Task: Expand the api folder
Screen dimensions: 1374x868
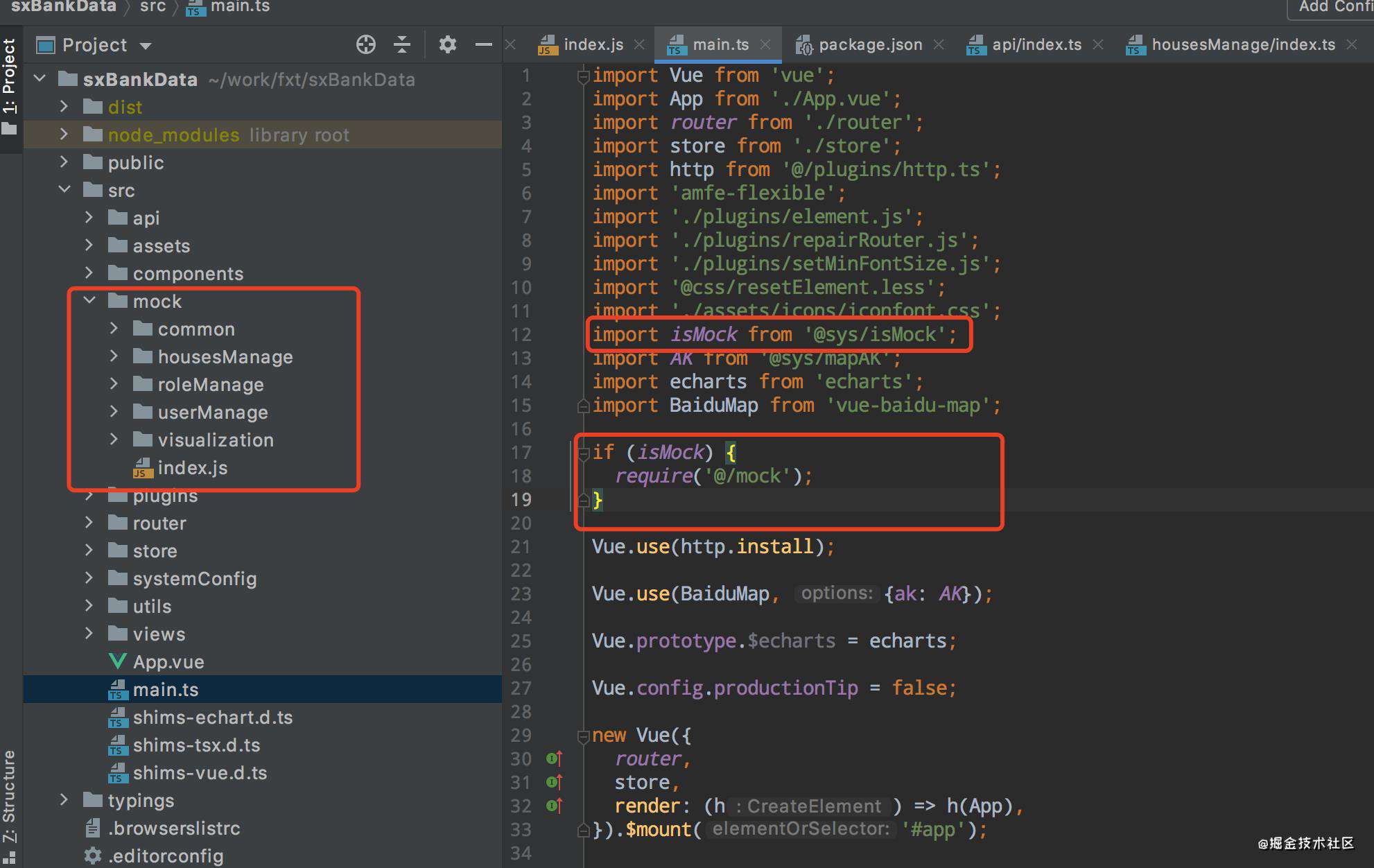Action: [x=89, y=217]
